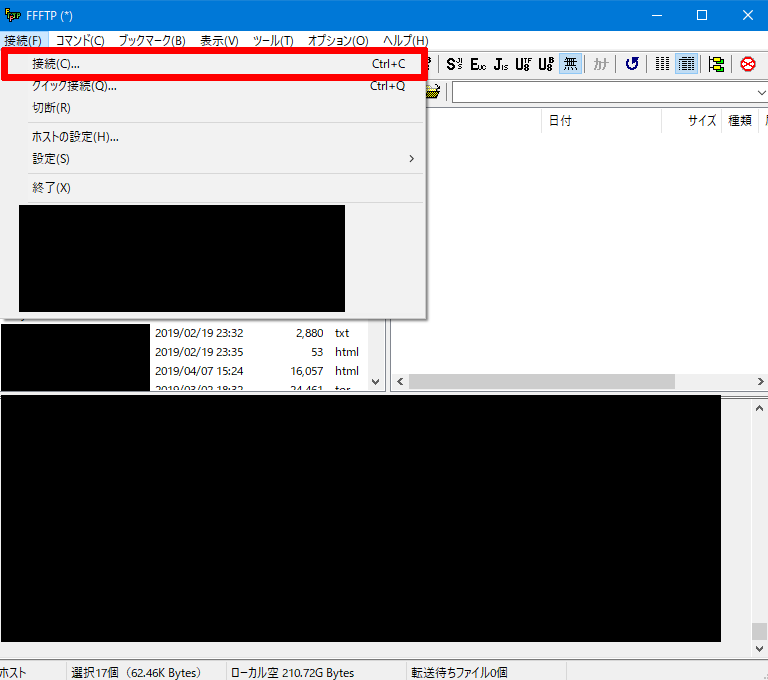Click the folder sync tree icon

(716, 64)
